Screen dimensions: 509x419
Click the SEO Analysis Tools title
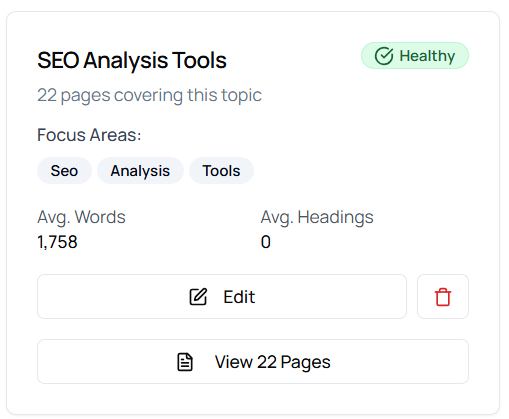point(132,60)
